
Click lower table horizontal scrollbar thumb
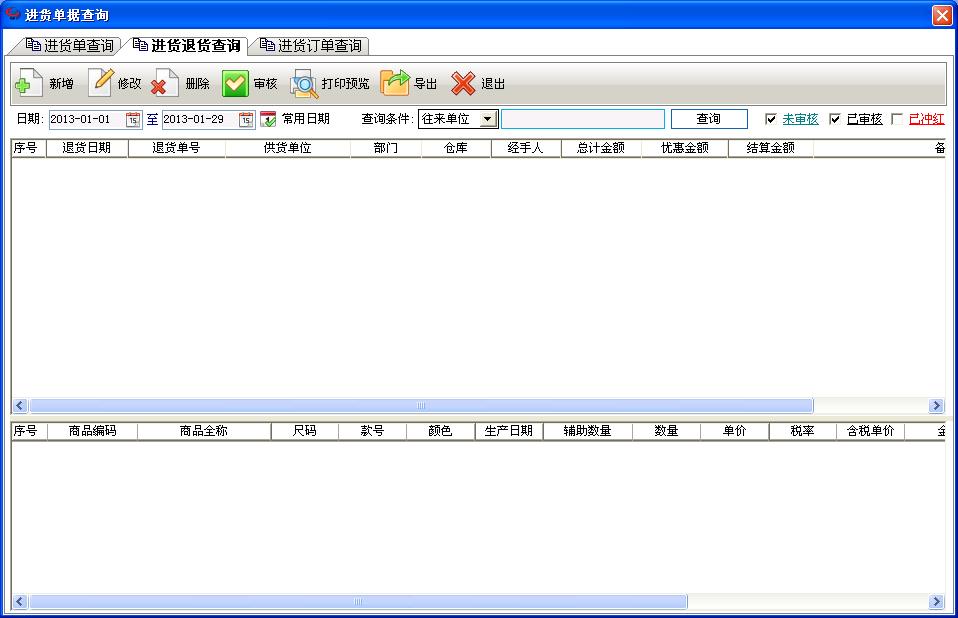click(358, 602)
